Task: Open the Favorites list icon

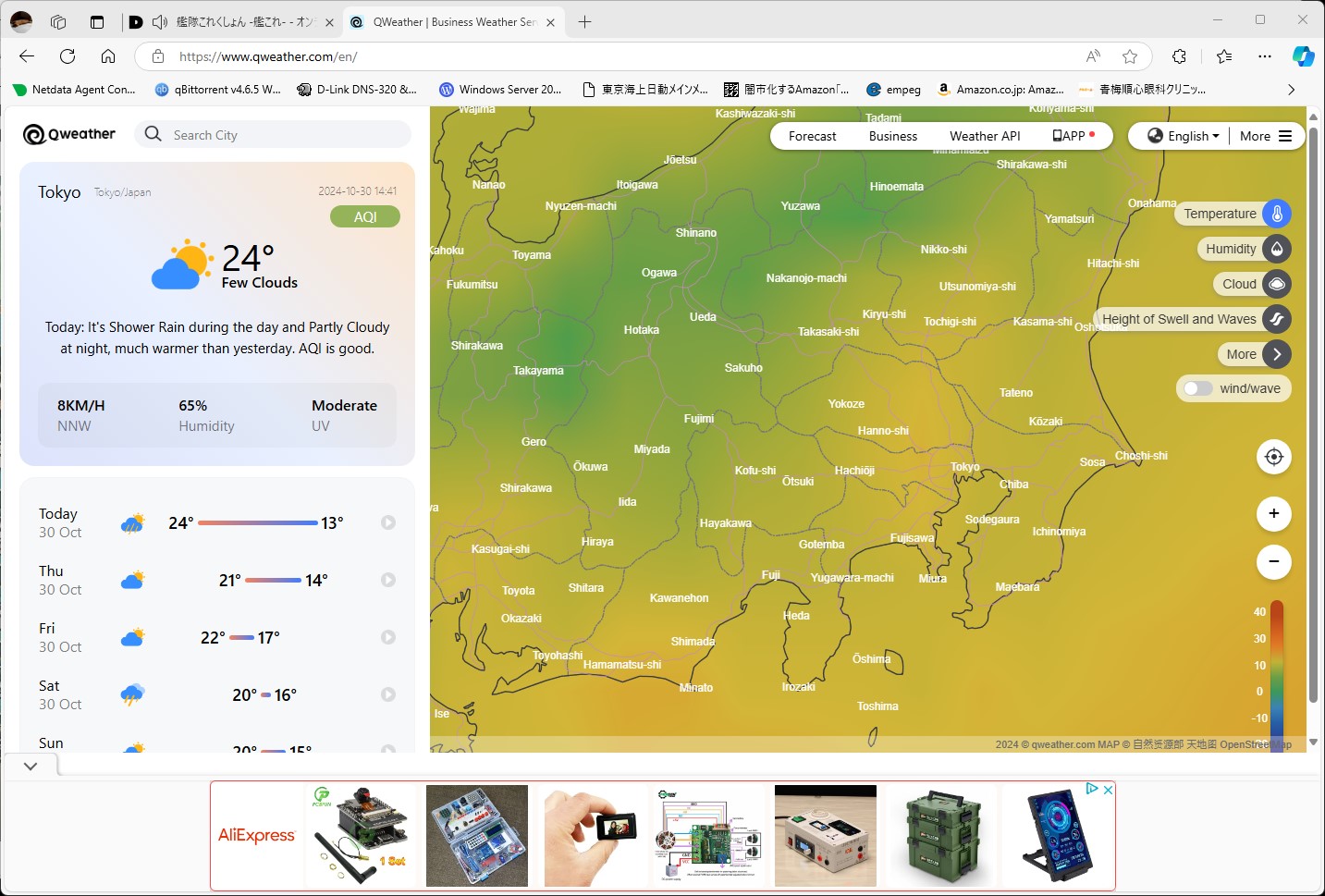Action: pyautogui.click(x=1224, y=56)
